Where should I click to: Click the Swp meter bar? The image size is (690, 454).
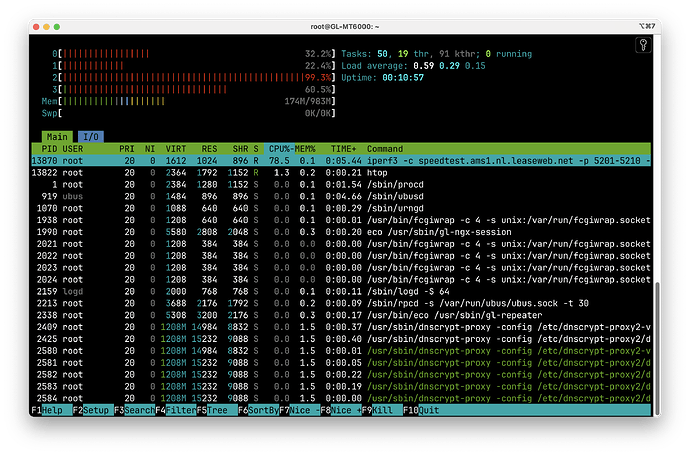[x=188, y=113]
